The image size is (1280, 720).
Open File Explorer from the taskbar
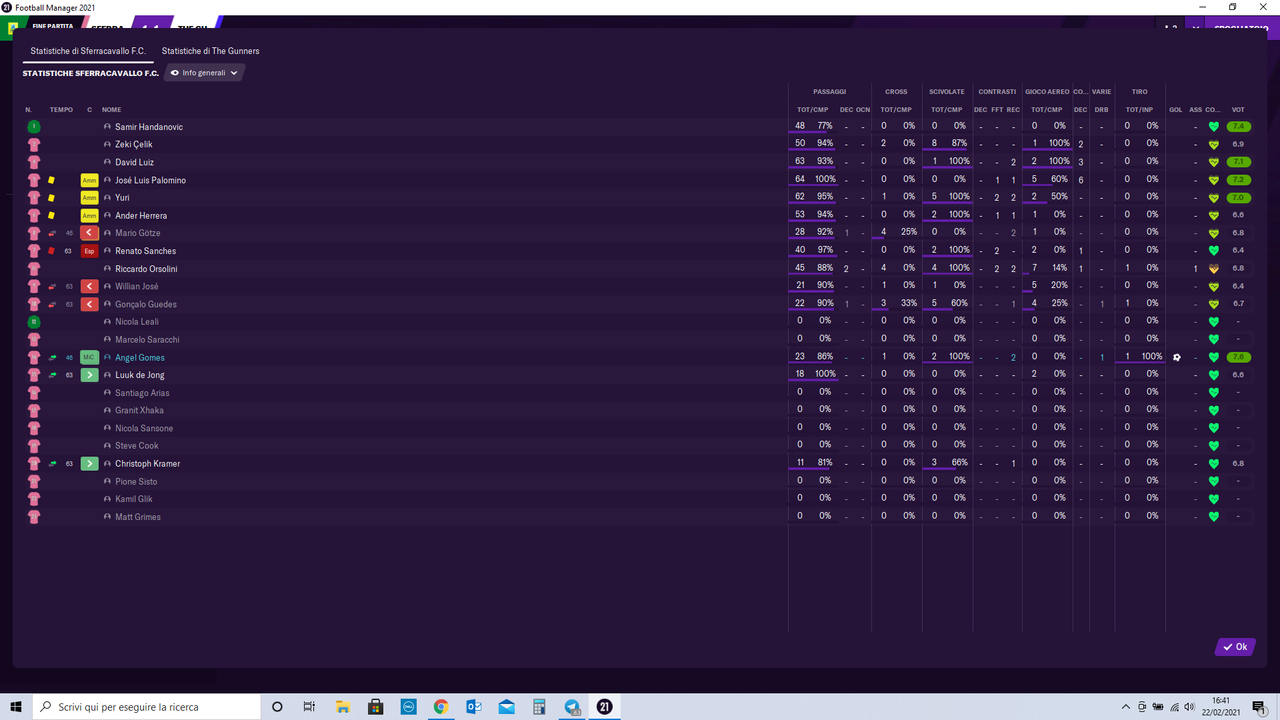pos(342,707)
